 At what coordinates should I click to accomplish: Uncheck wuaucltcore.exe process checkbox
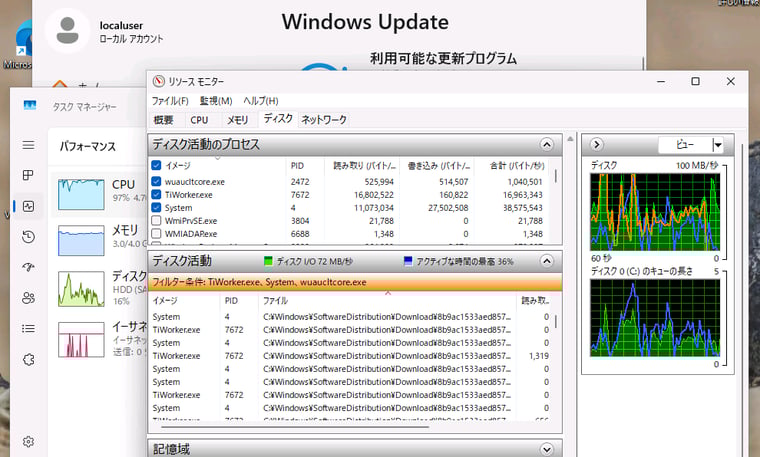coord(156,181)
